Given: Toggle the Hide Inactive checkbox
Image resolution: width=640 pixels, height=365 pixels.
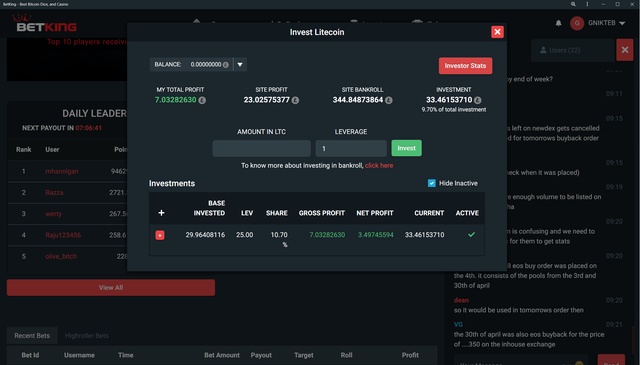Looking at the screenshot, I should (x=431, y=183).
